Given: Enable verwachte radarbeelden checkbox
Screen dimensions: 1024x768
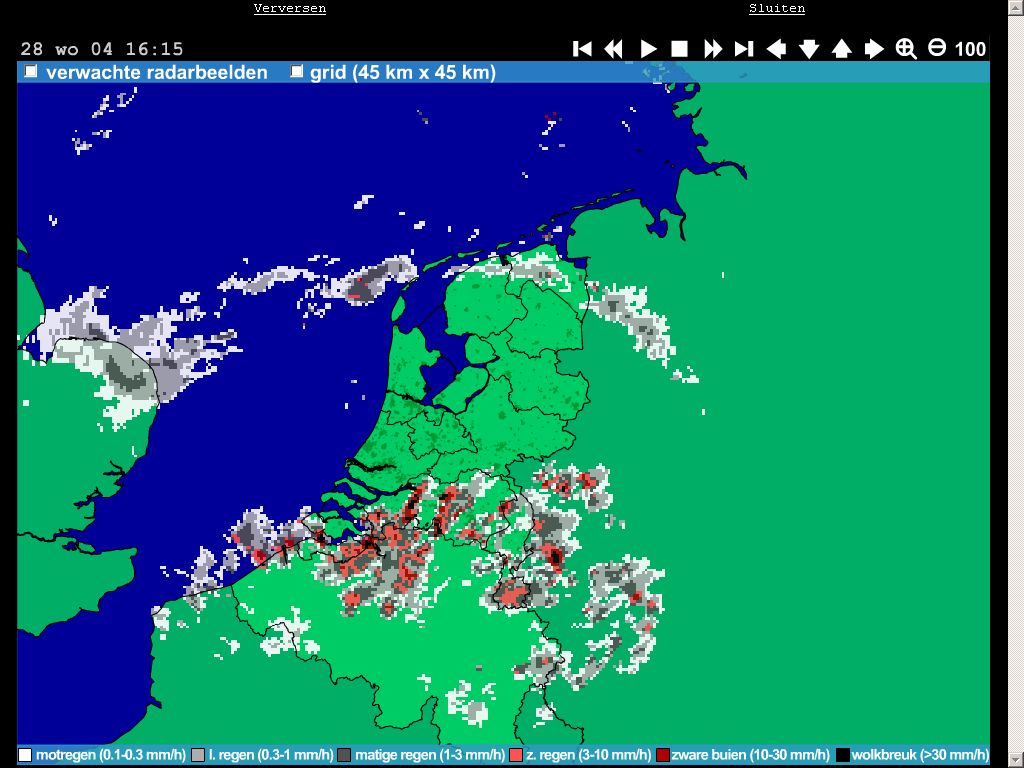Looking at the screenshot, I should 31,71.
